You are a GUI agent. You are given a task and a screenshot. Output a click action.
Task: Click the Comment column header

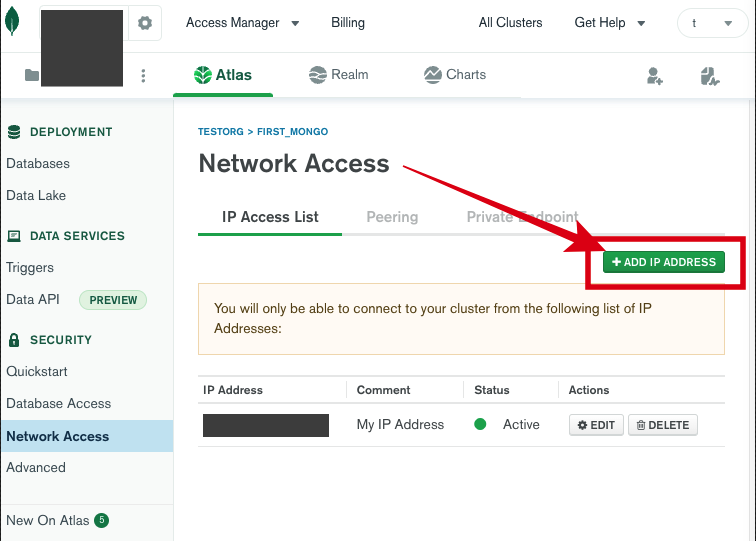click(x=383, y=390)
